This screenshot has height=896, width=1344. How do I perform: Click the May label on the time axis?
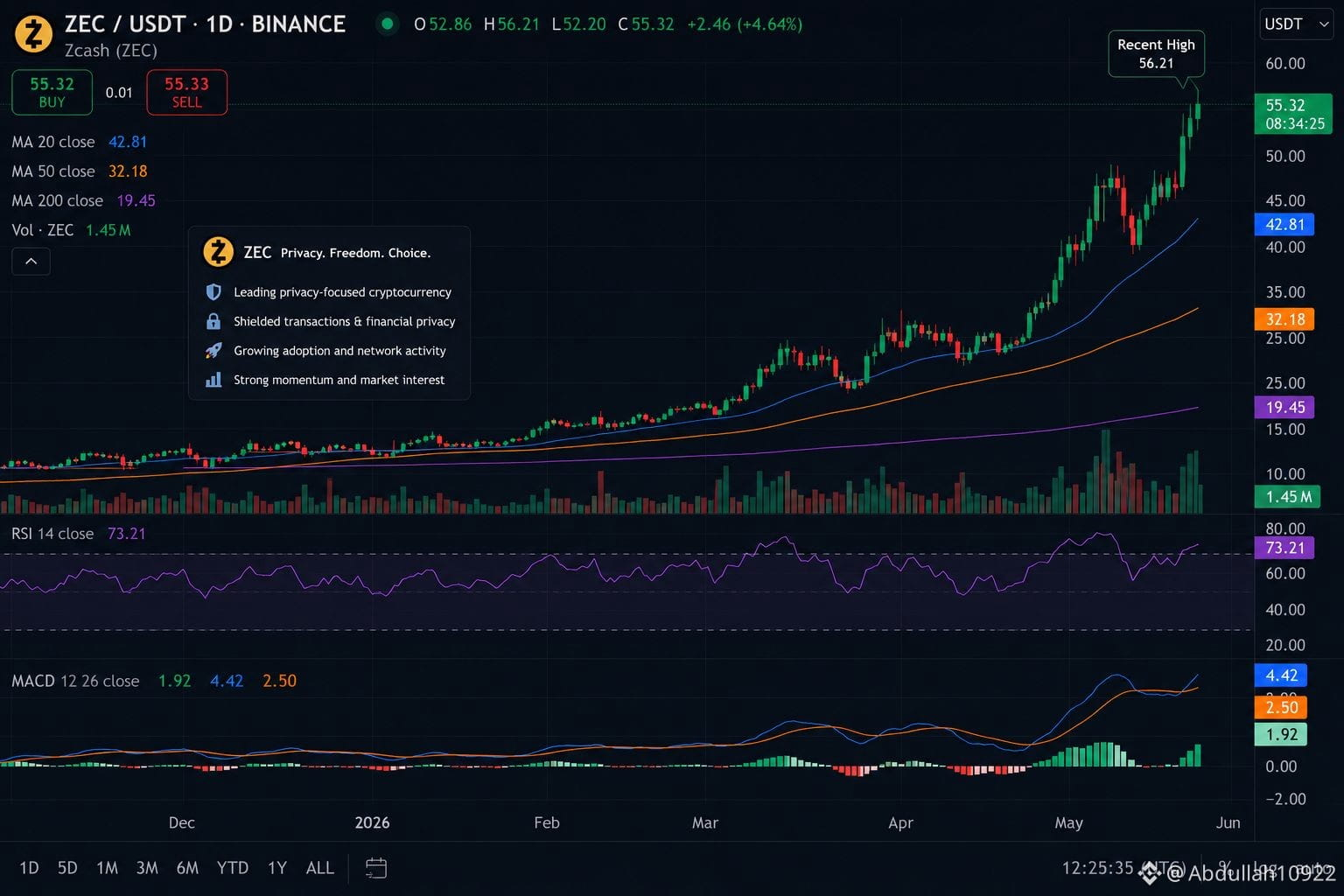(1068, 822)
